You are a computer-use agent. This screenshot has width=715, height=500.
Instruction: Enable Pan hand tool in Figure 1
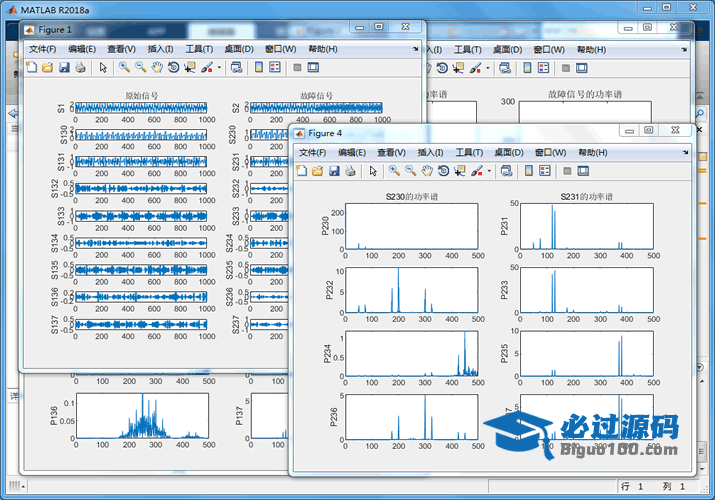click(157, 67)
